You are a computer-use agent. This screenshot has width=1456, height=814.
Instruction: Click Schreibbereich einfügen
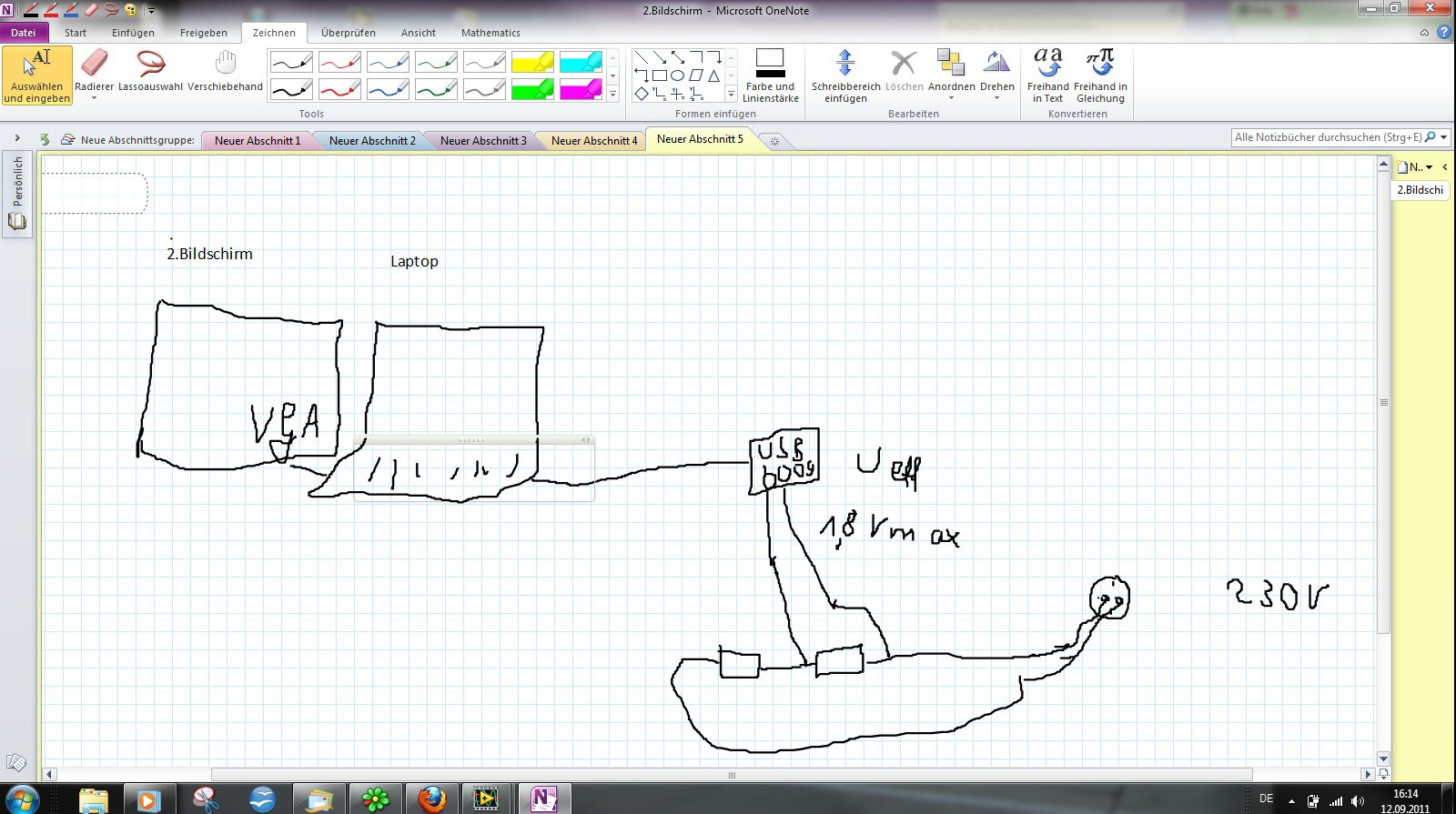tap(846, 76)
